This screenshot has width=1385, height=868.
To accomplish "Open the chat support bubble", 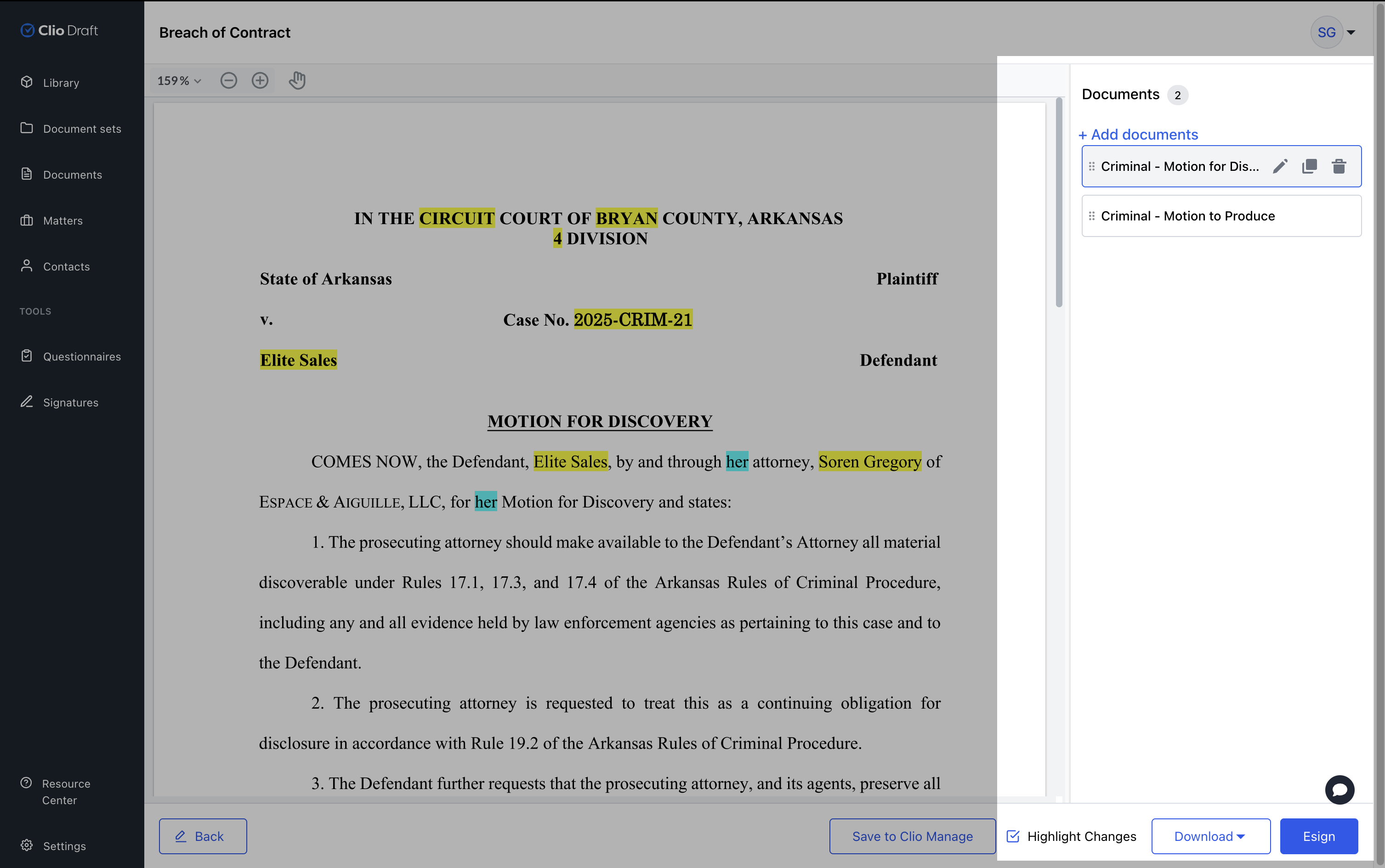I will point(1339,789).
